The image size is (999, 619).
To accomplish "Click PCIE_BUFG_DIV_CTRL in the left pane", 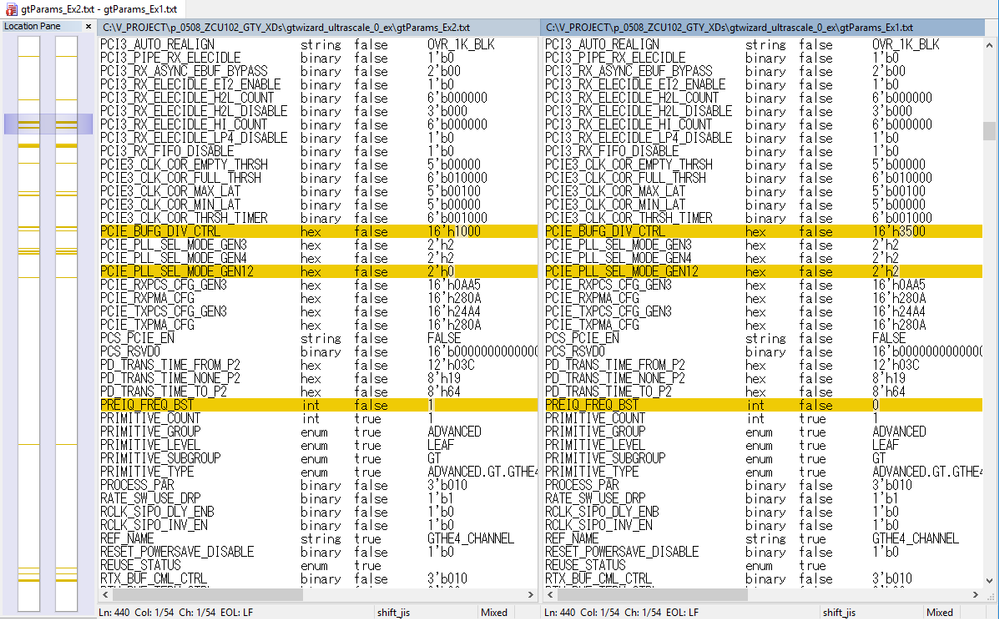I will click(x=160, y=231).
